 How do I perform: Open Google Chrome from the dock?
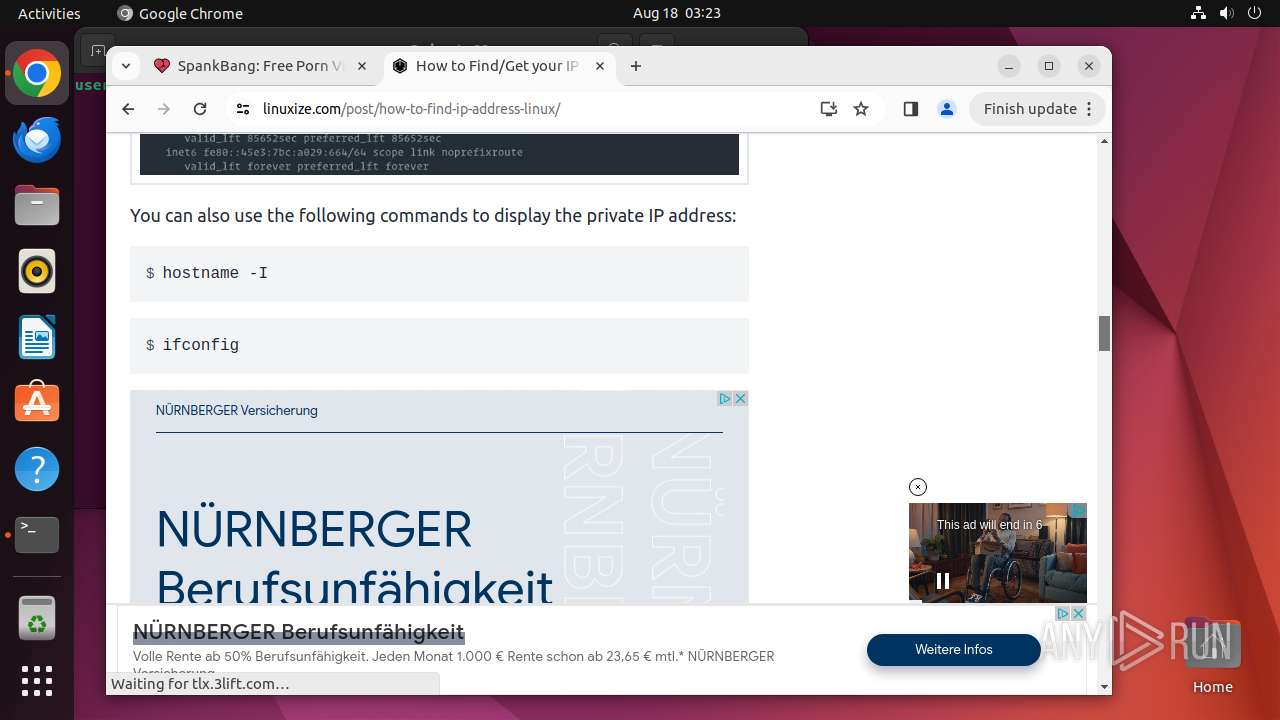(x=37, y=74)
